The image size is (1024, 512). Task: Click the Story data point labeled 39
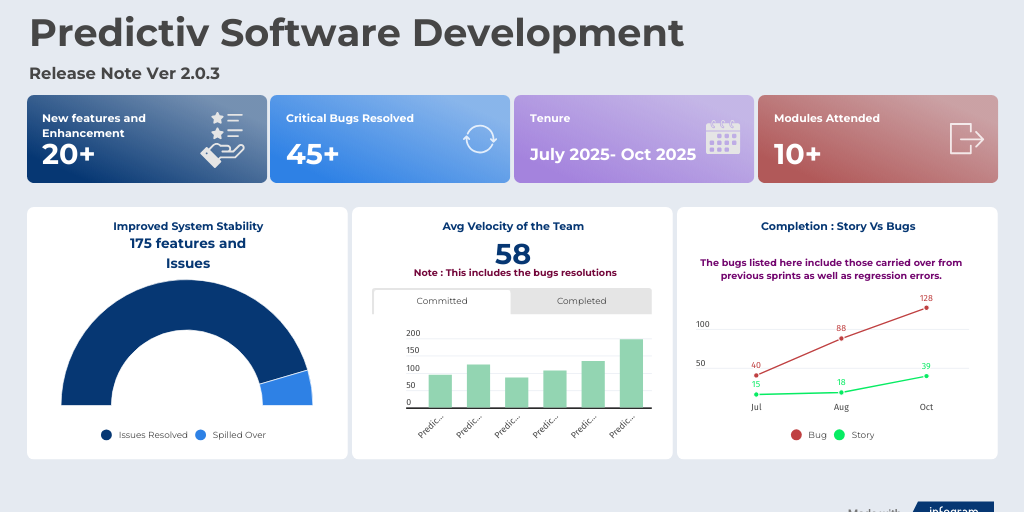coord(926,376)
